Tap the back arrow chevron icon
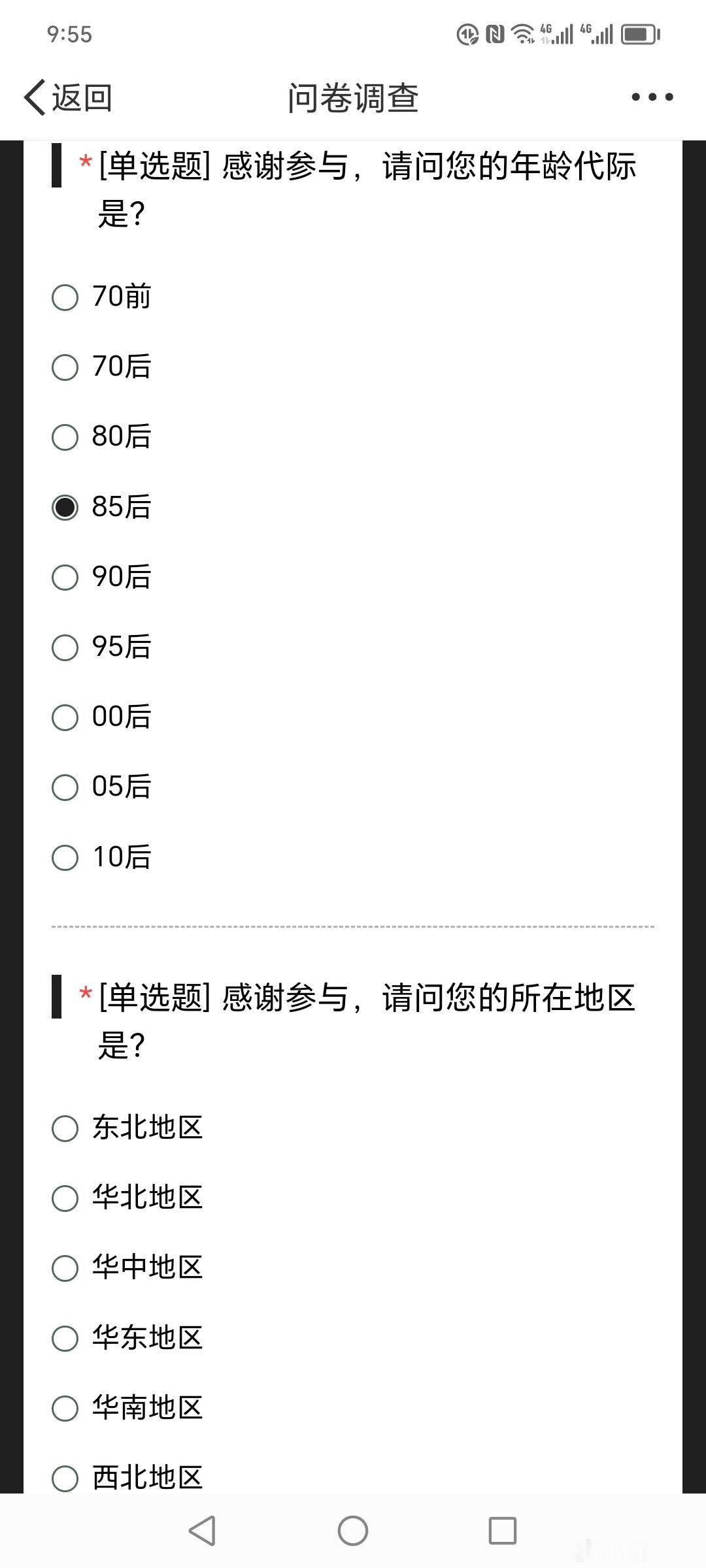706x1568 pixels. (35, 97)
